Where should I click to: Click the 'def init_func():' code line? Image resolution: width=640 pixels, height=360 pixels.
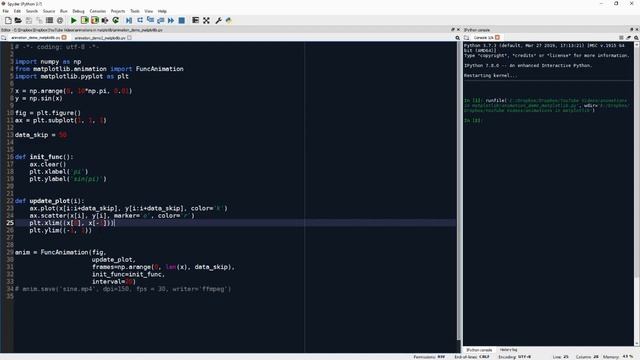(x=44, y=157)
